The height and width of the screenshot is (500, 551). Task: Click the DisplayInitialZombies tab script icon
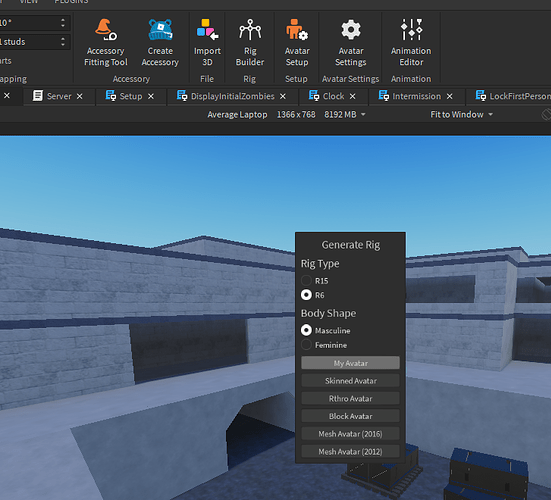[x=182, y=96]
